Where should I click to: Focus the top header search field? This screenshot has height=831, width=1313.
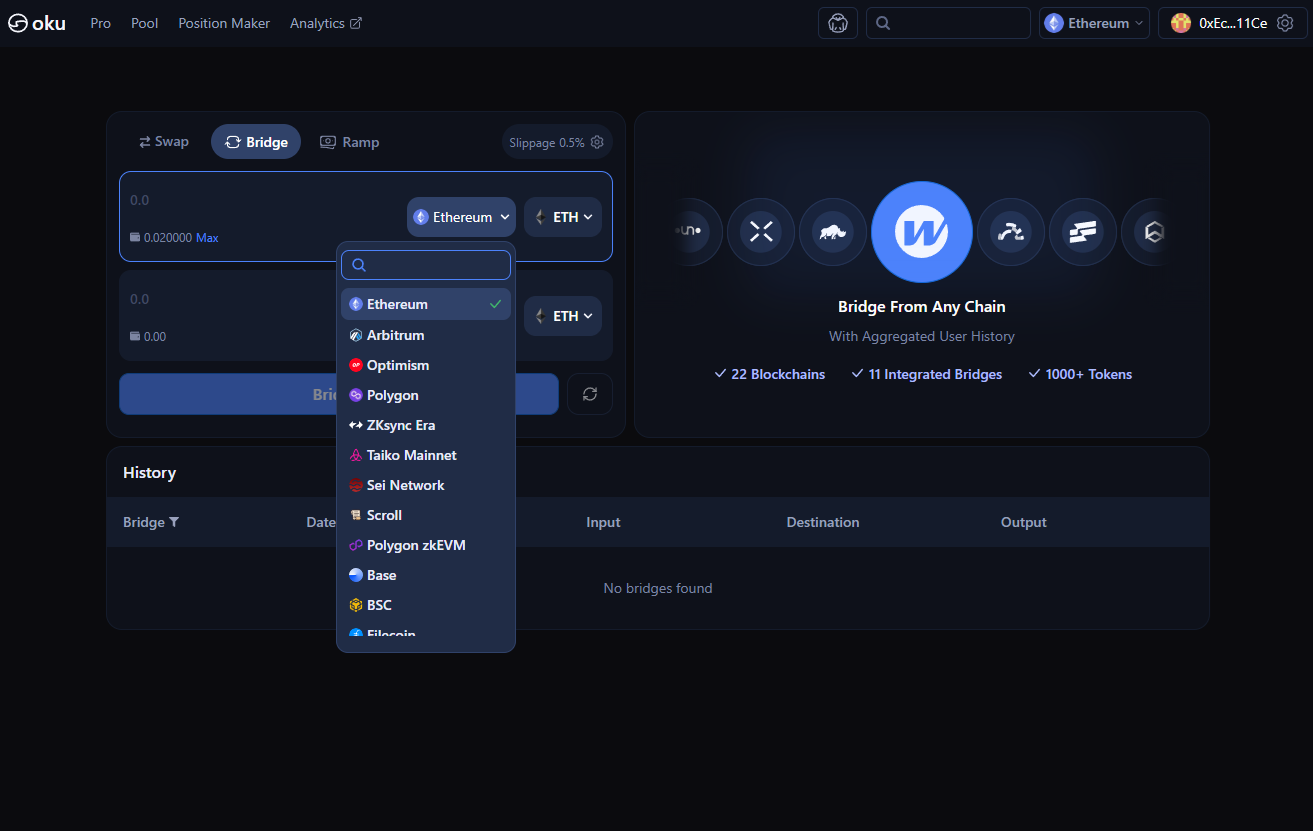(948, 23)
